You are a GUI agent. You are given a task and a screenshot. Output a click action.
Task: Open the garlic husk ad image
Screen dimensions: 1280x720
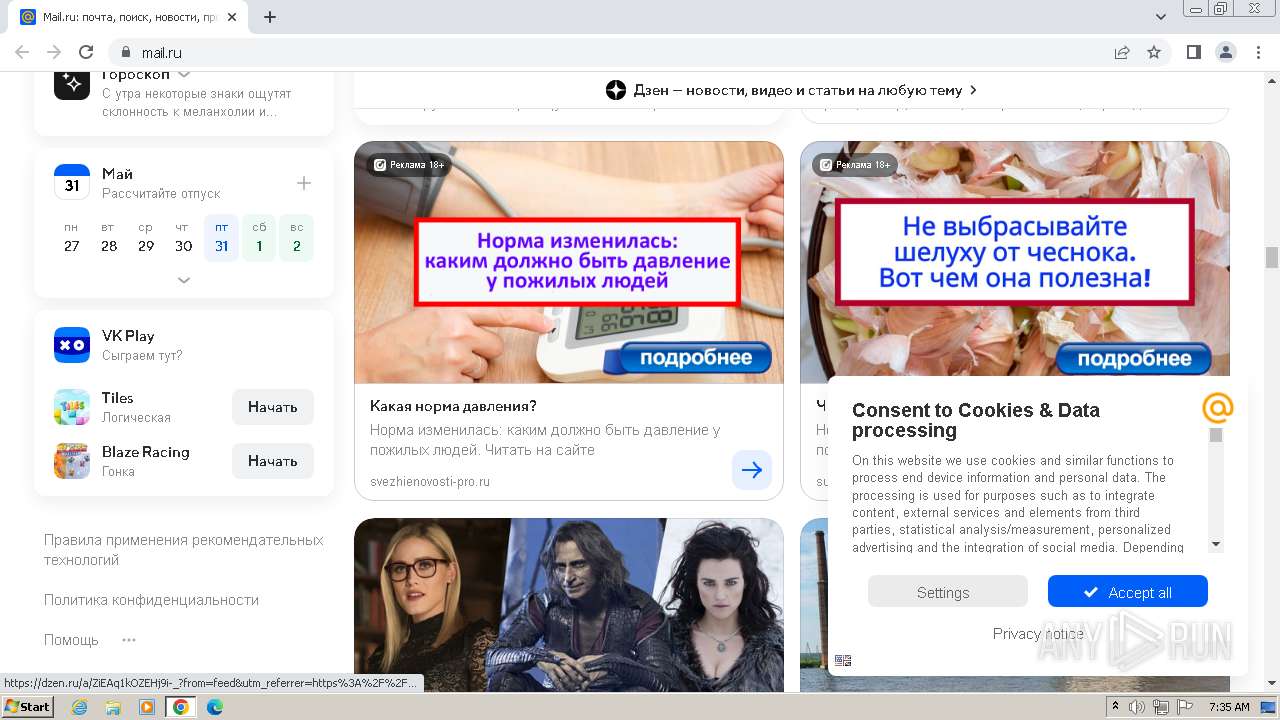pos(1015,262)
